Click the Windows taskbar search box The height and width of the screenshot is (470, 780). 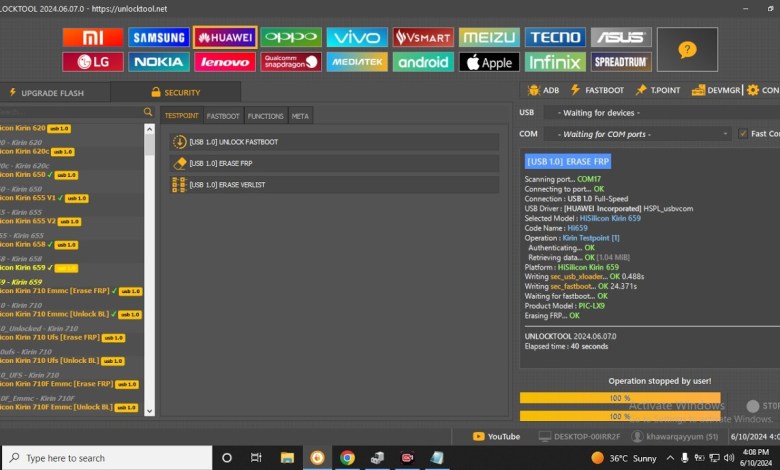107,458
